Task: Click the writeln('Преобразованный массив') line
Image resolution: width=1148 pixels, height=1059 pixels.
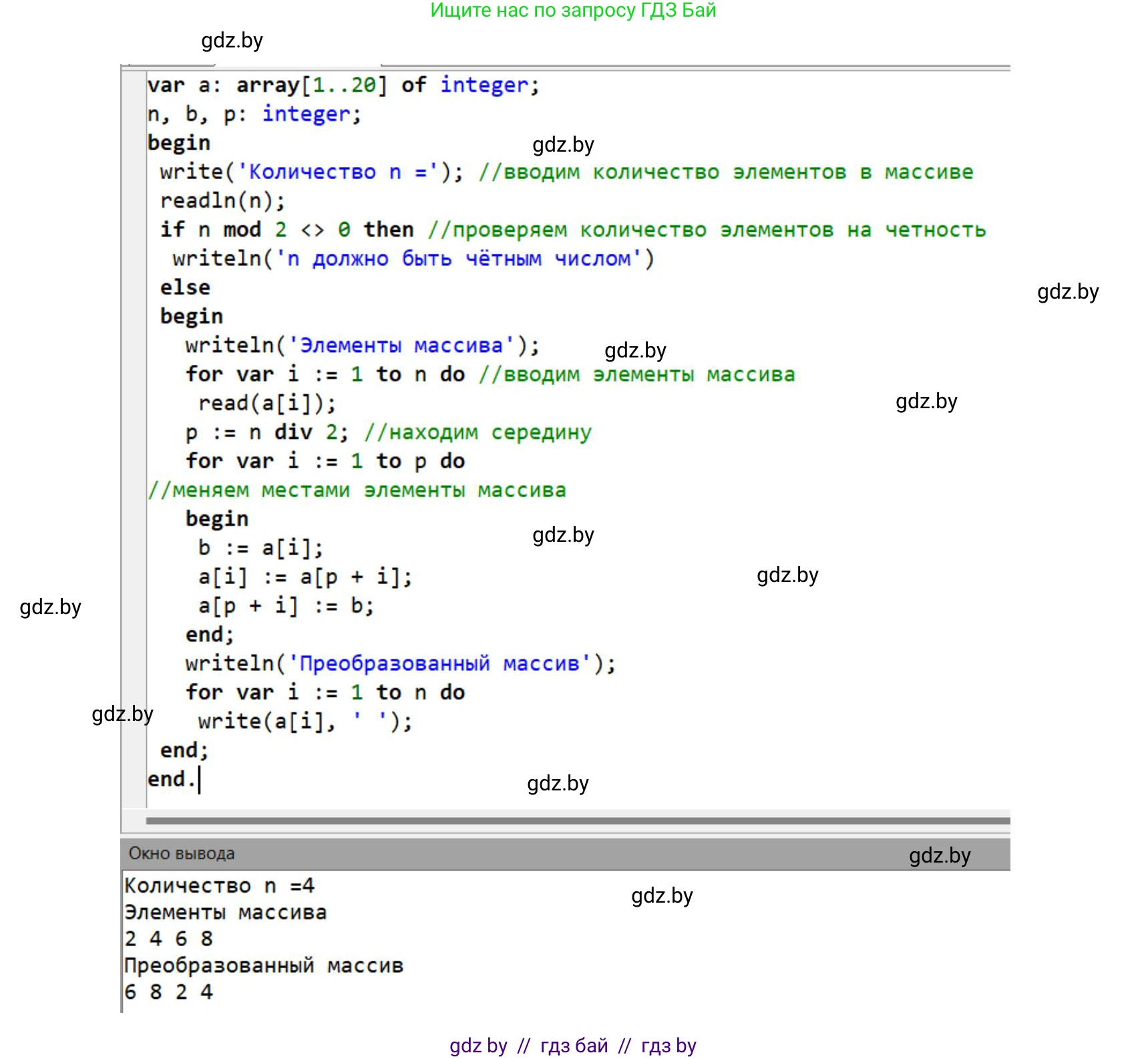Action: (x=400, y=663)
